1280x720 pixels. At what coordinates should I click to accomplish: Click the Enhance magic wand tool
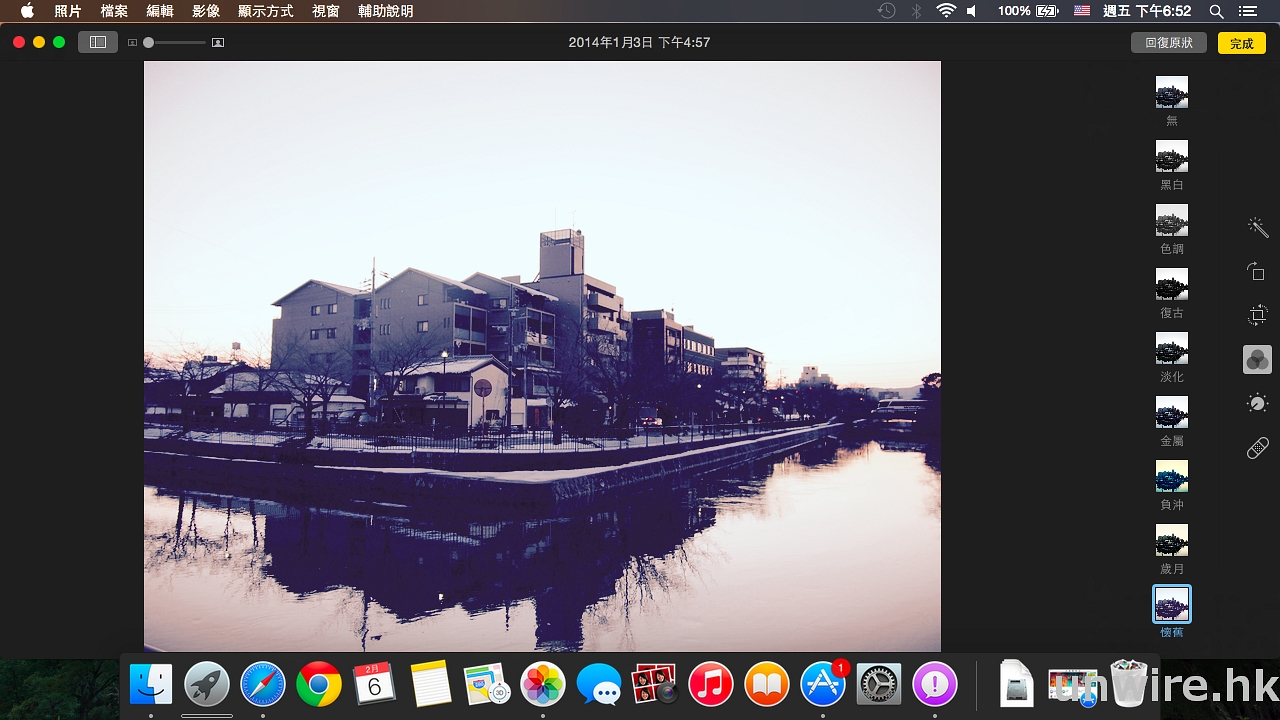1257,228
